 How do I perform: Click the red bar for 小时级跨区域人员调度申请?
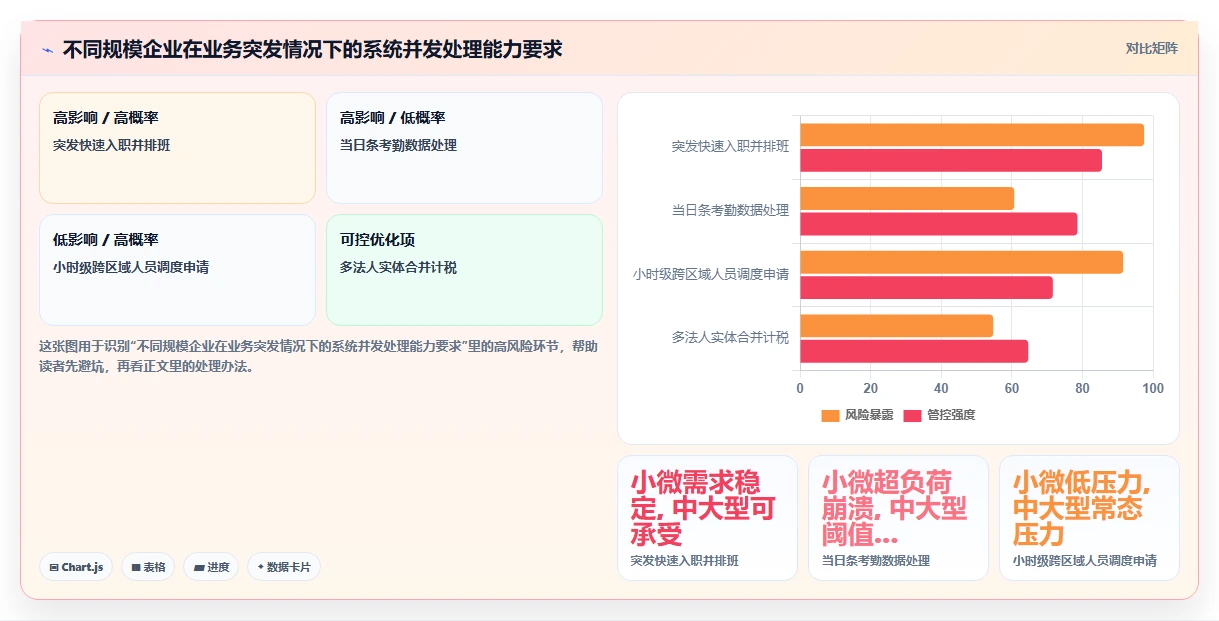pyautogui.click(x=926, y=288)
